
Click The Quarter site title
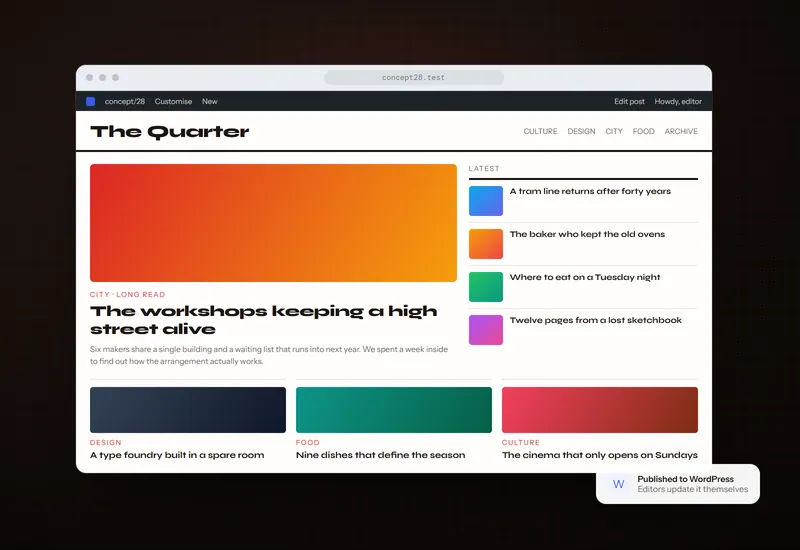[169, 132]
